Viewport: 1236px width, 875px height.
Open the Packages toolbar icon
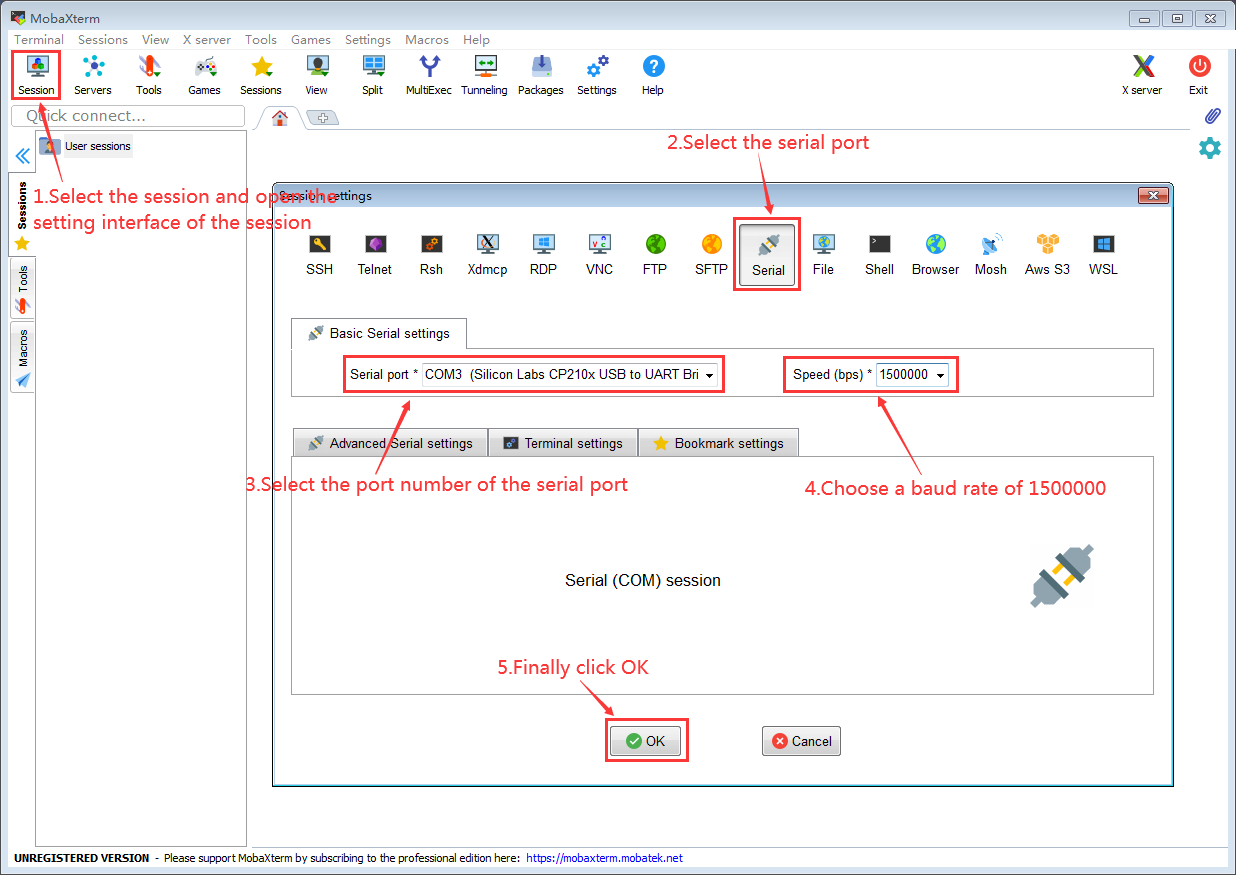click(x=541, y=75)
